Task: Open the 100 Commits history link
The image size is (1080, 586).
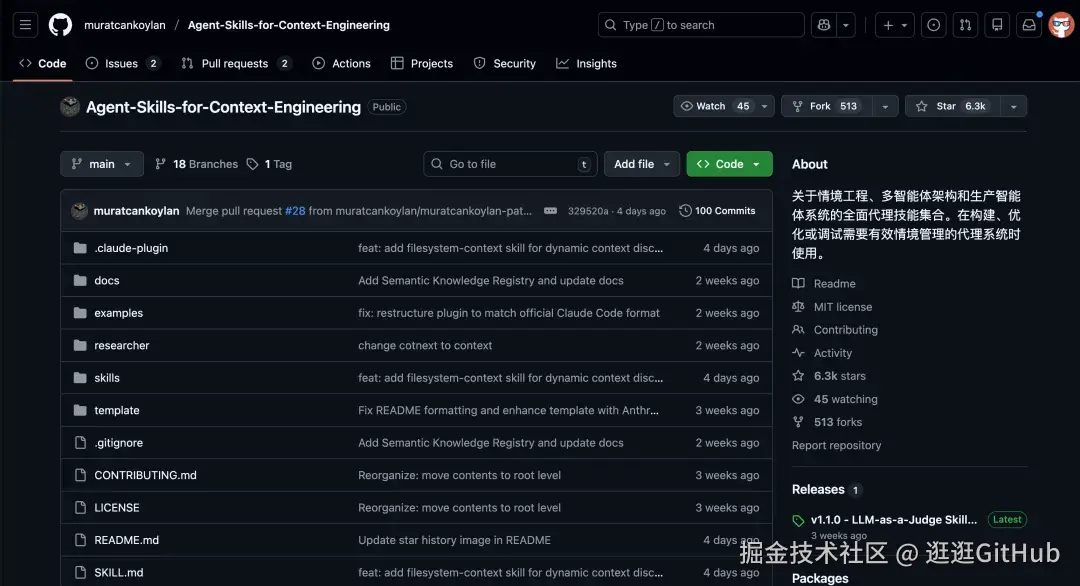Action: point(717,211)
